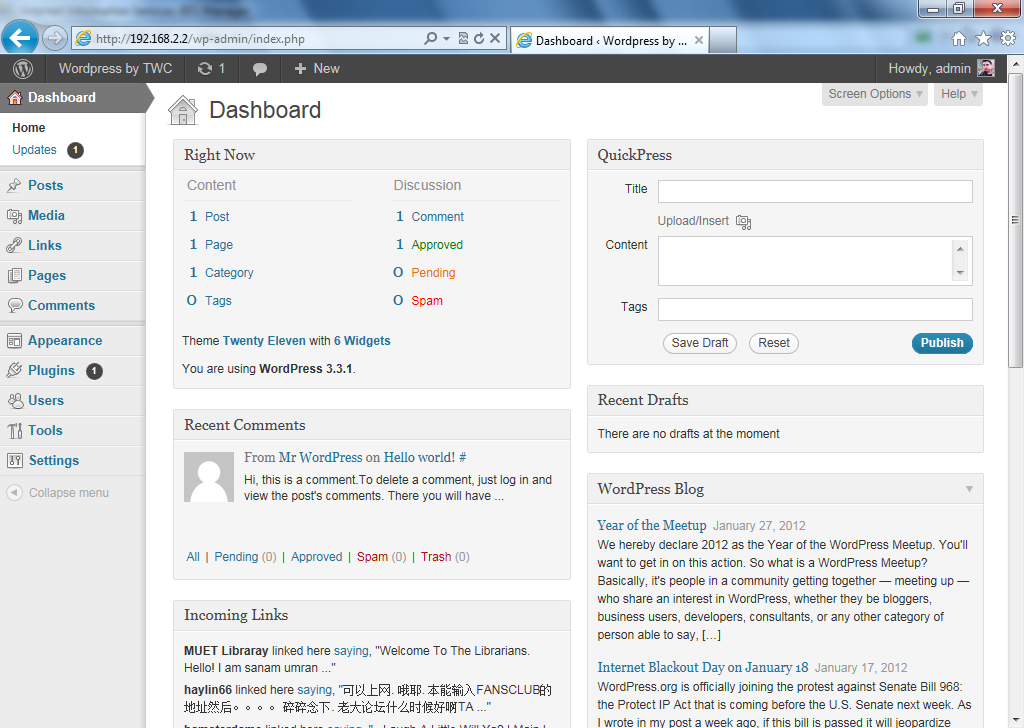The height and width of the screenshot is (728, 1024).
Task: Select the Home submenu item
Action: coord(29,127)
